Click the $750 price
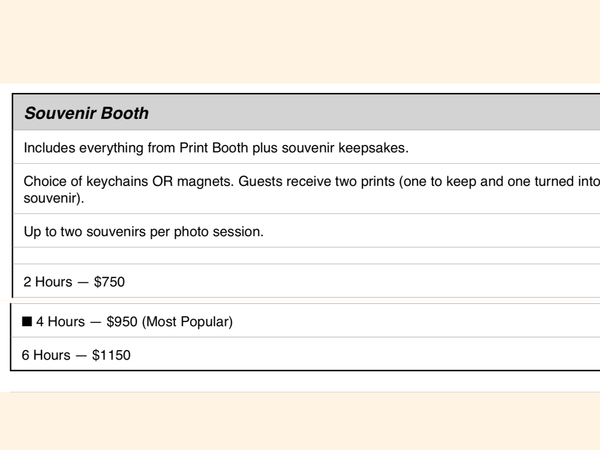 pyautogui.click(x=109, y=282)
